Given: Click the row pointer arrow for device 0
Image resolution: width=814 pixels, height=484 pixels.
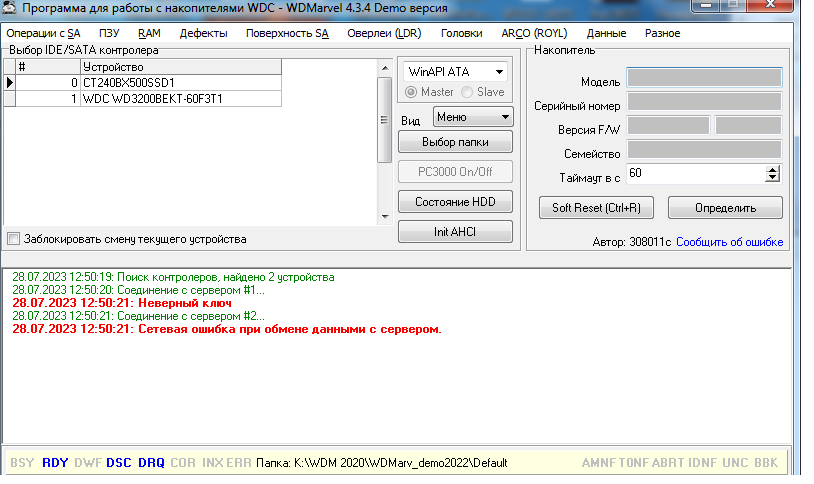Looking at the screenshot, I should click(10, 83).
